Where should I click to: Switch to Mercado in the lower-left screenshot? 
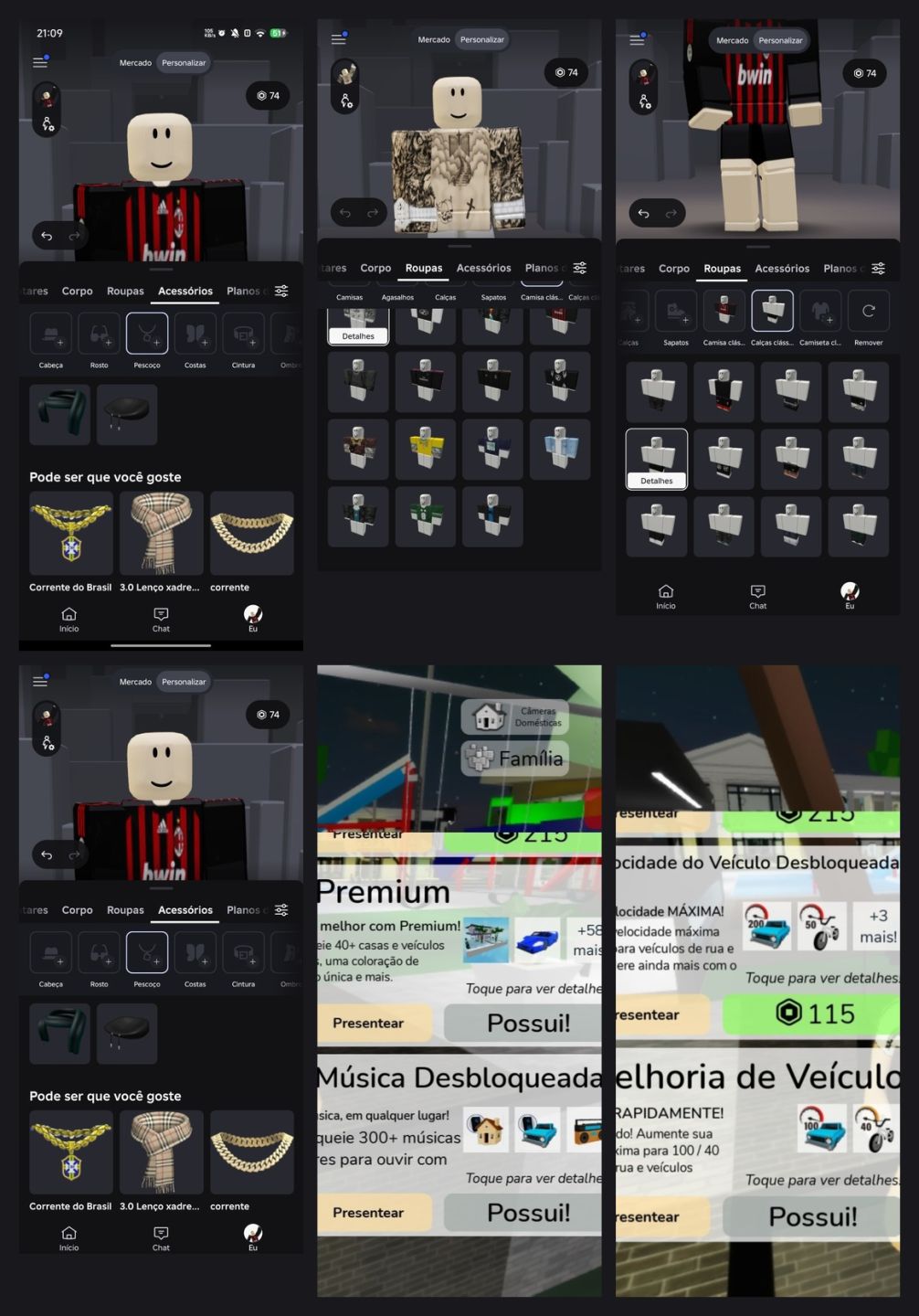click(135, 682)
